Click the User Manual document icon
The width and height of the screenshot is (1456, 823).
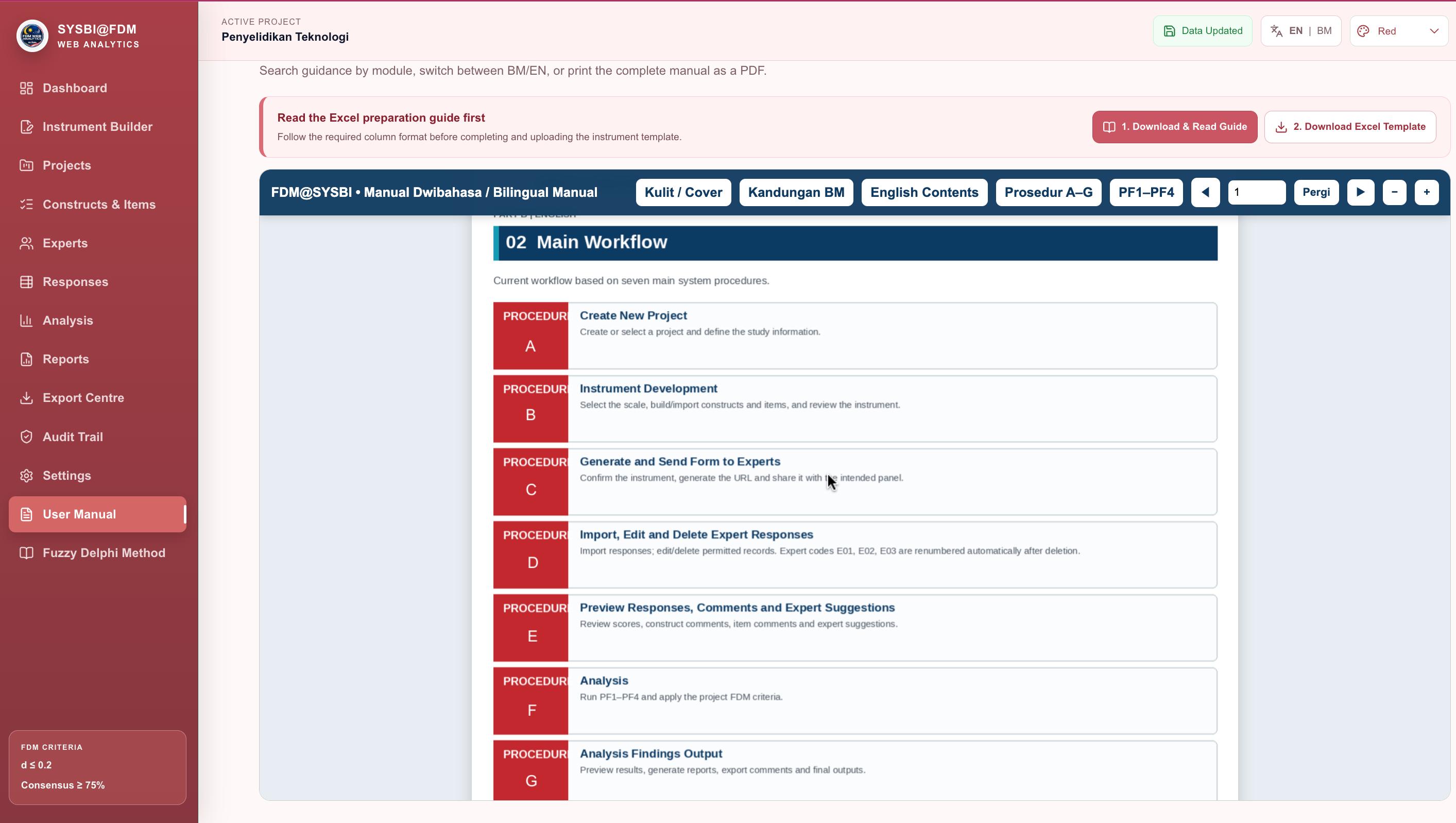(27, 514)
